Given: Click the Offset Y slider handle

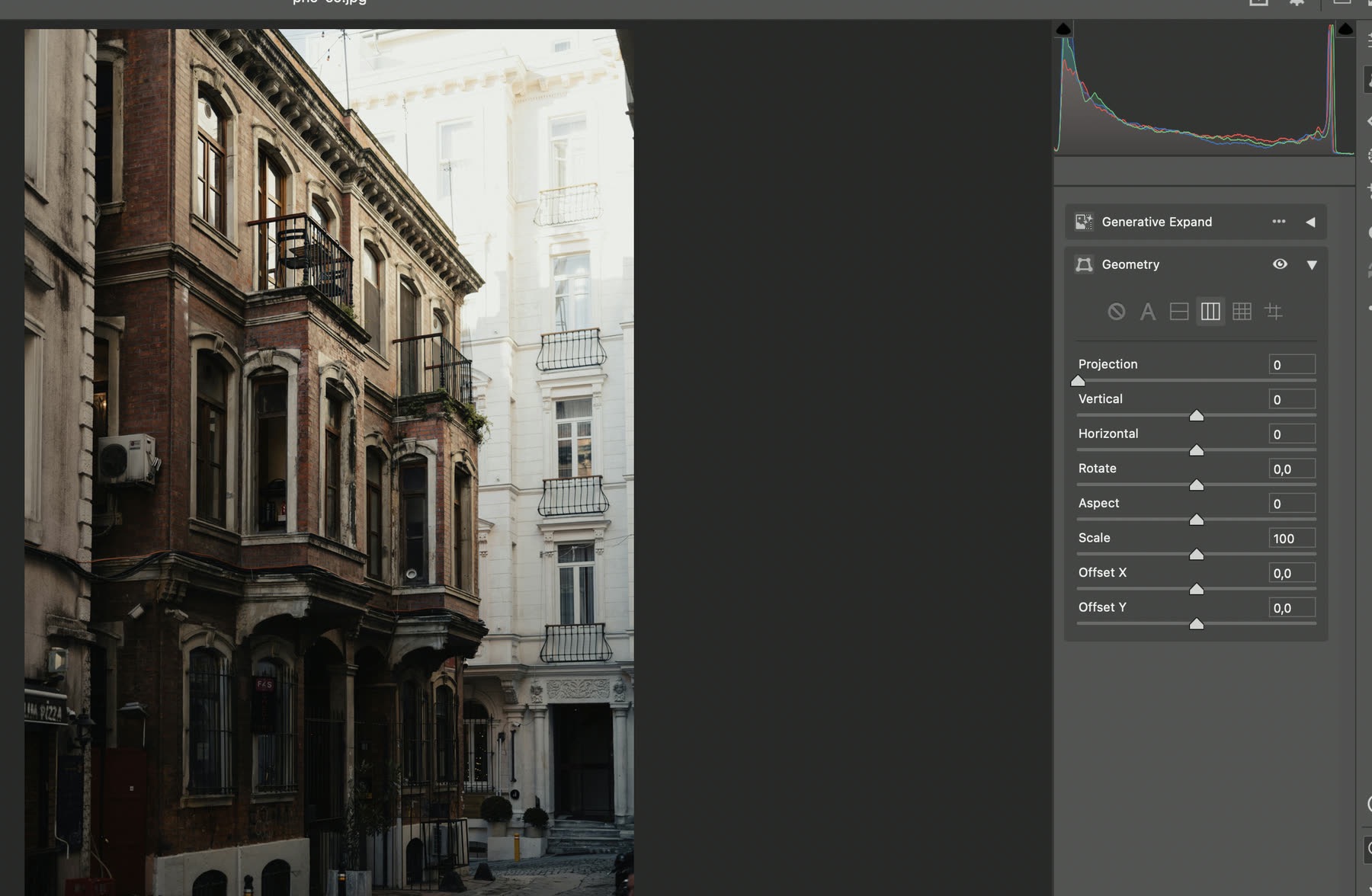Looking at the screenshot, I should (x=1197, y=624).
